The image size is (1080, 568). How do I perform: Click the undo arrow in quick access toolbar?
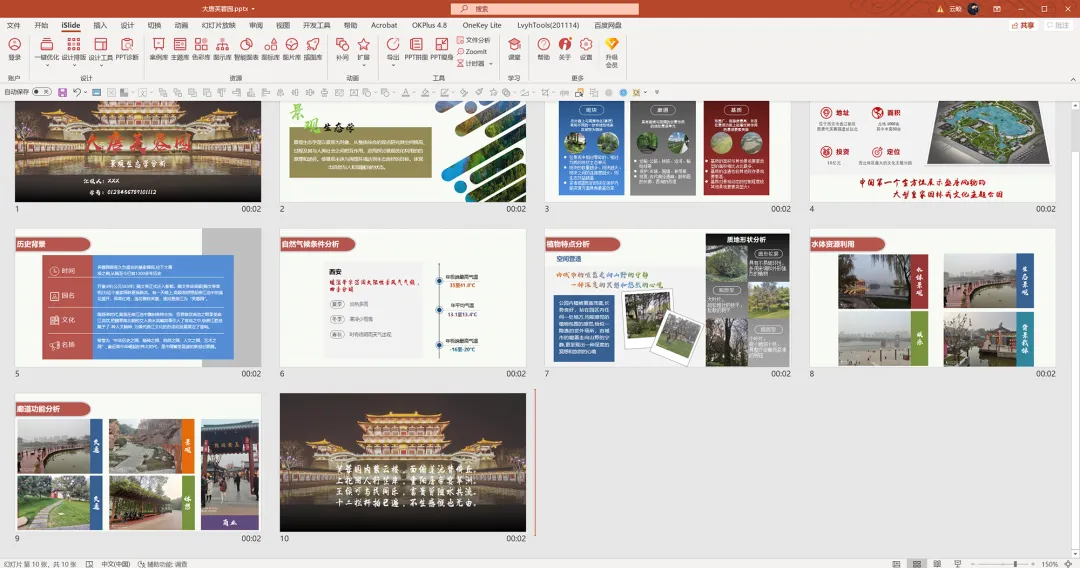pyautogui.click(x=76, y=92)
